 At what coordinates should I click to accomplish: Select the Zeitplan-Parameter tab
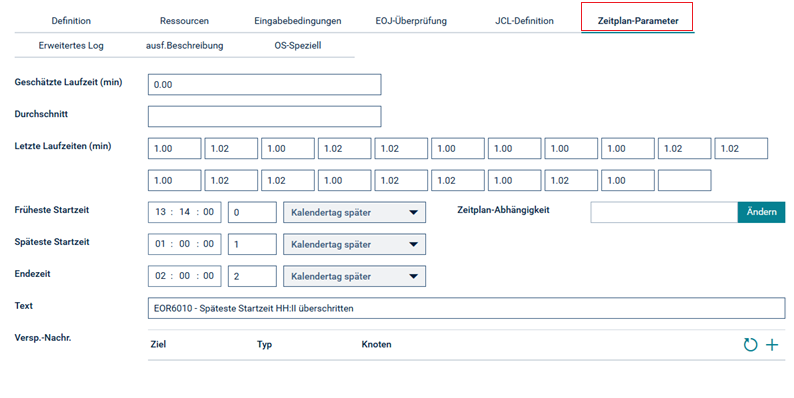click(638, 21)
